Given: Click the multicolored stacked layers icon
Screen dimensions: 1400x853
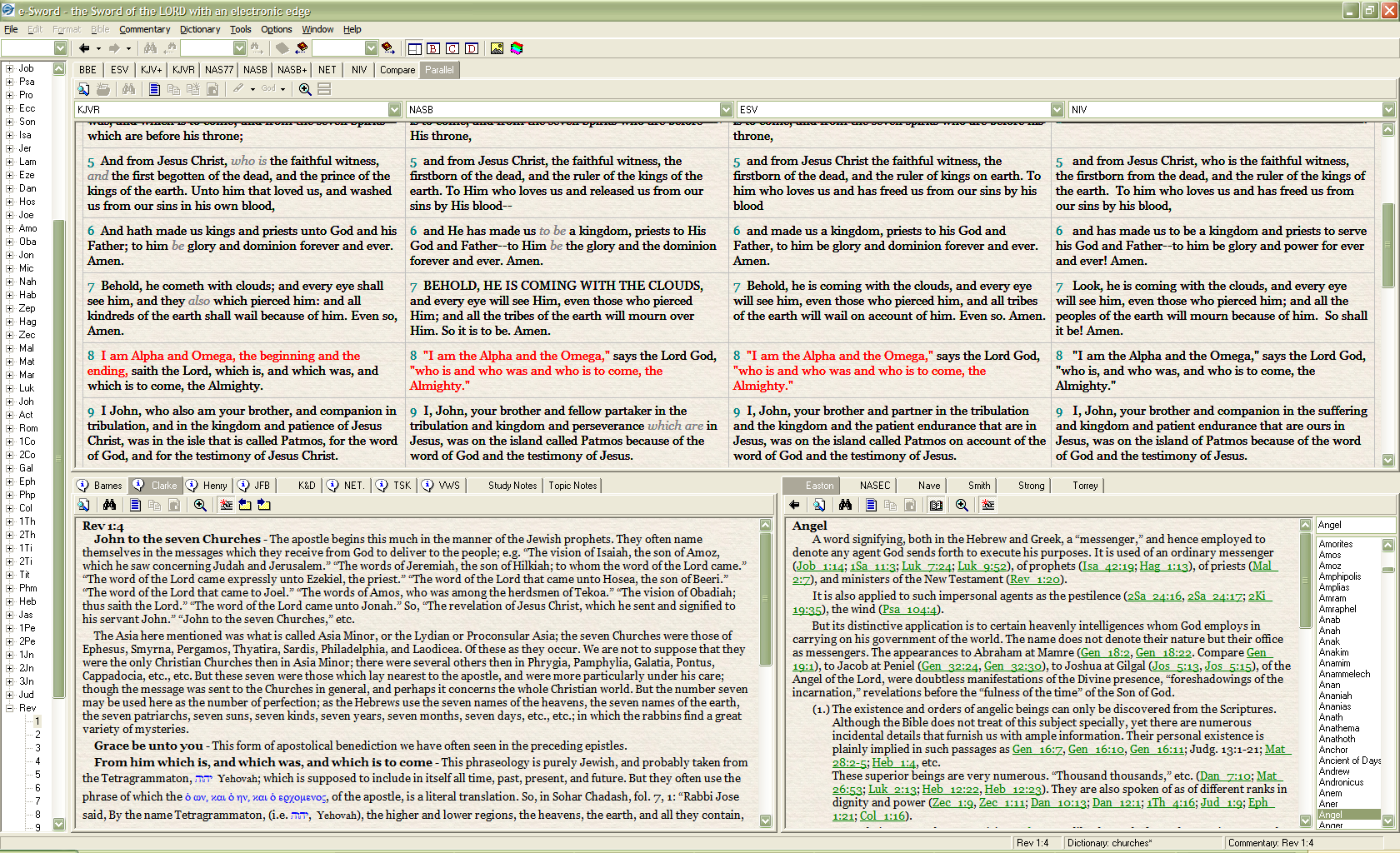Looking at the screenshot, I should 517,48.
